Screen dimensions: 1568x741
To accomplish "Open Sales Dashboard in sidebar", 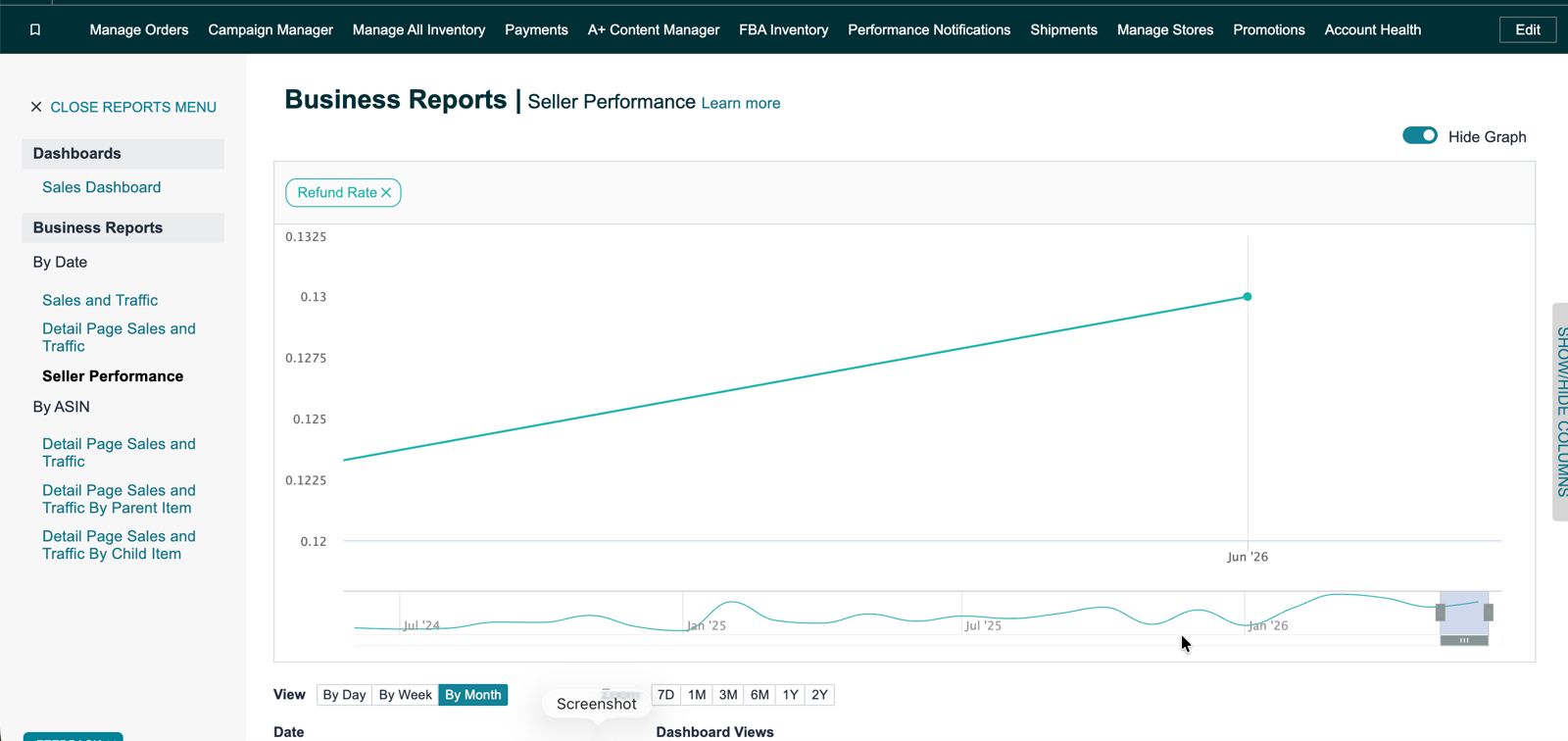I will (102, 187).
